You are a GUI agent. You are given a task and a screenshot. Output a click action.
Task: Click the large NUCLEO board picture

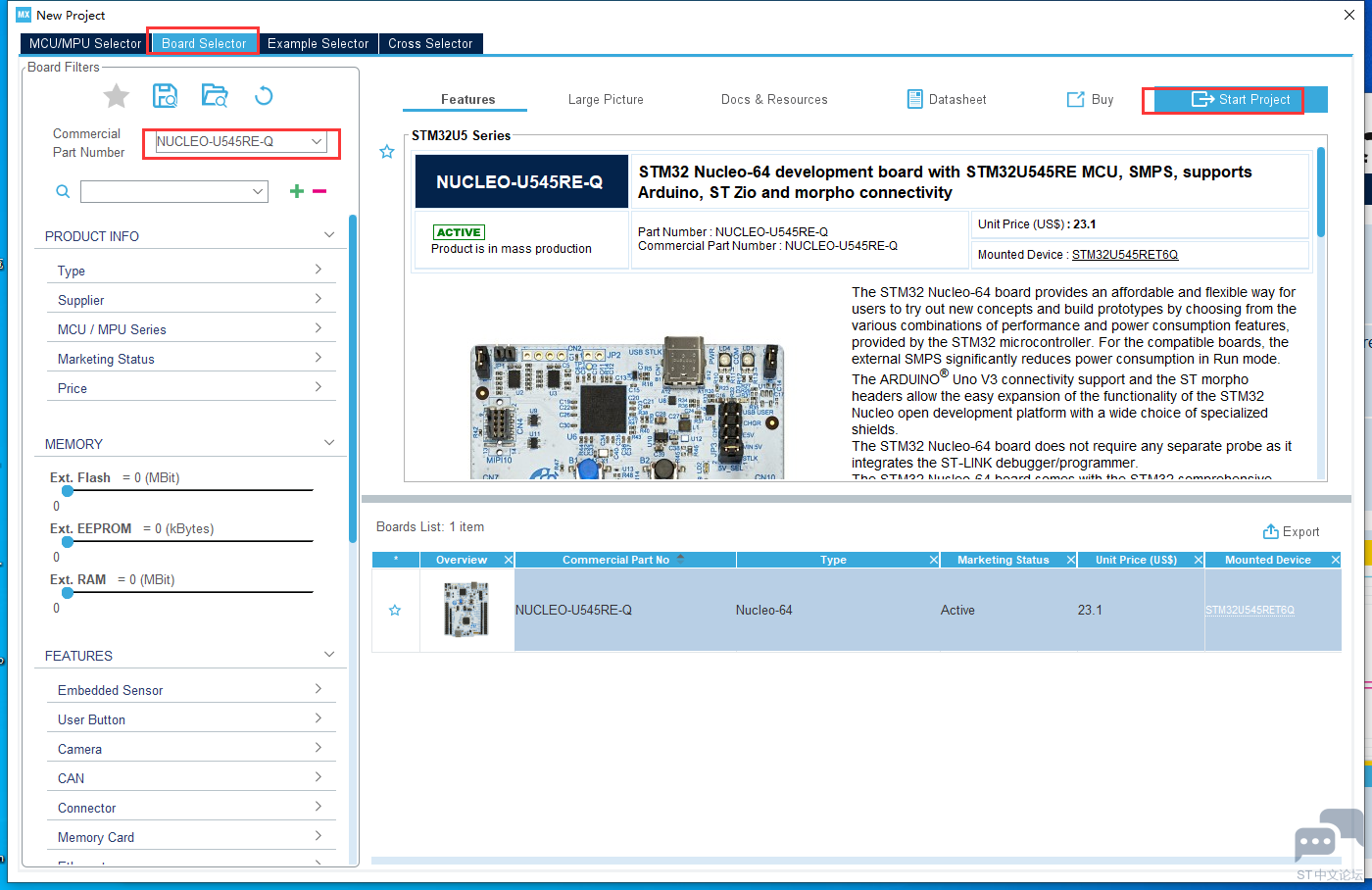click(627, 408)
